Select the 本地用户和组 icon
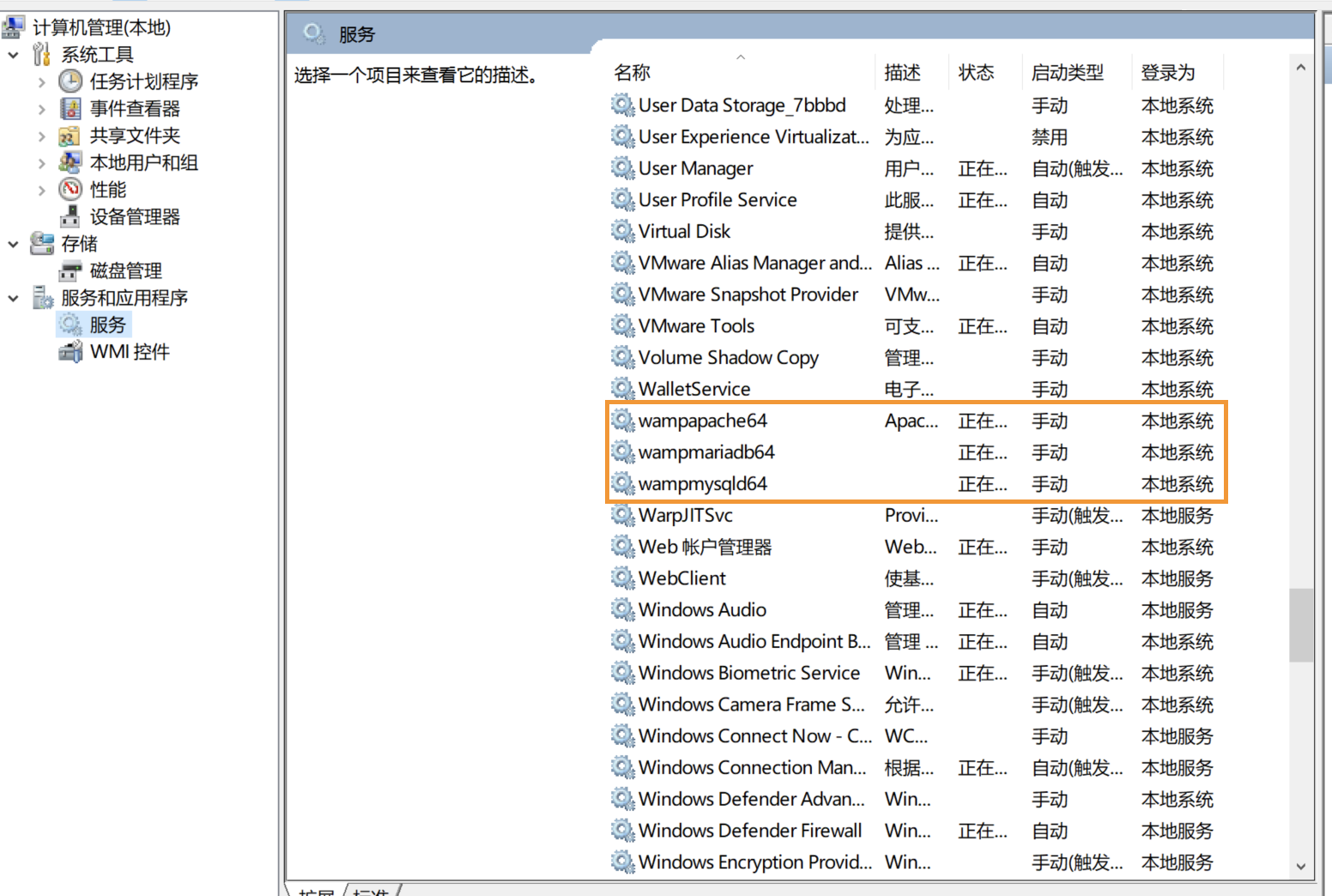1332x896 pixels. 70,162
